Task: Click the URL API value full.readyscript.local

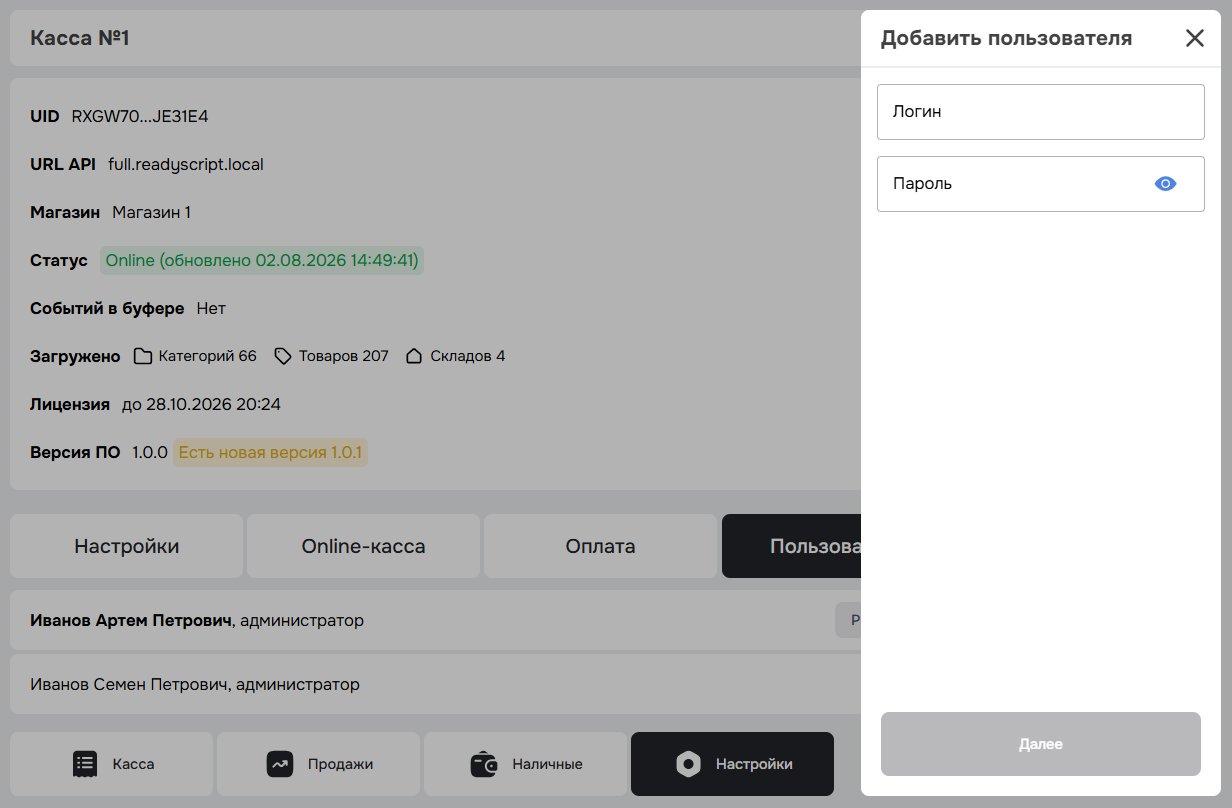Action: [x=186, y=164]
